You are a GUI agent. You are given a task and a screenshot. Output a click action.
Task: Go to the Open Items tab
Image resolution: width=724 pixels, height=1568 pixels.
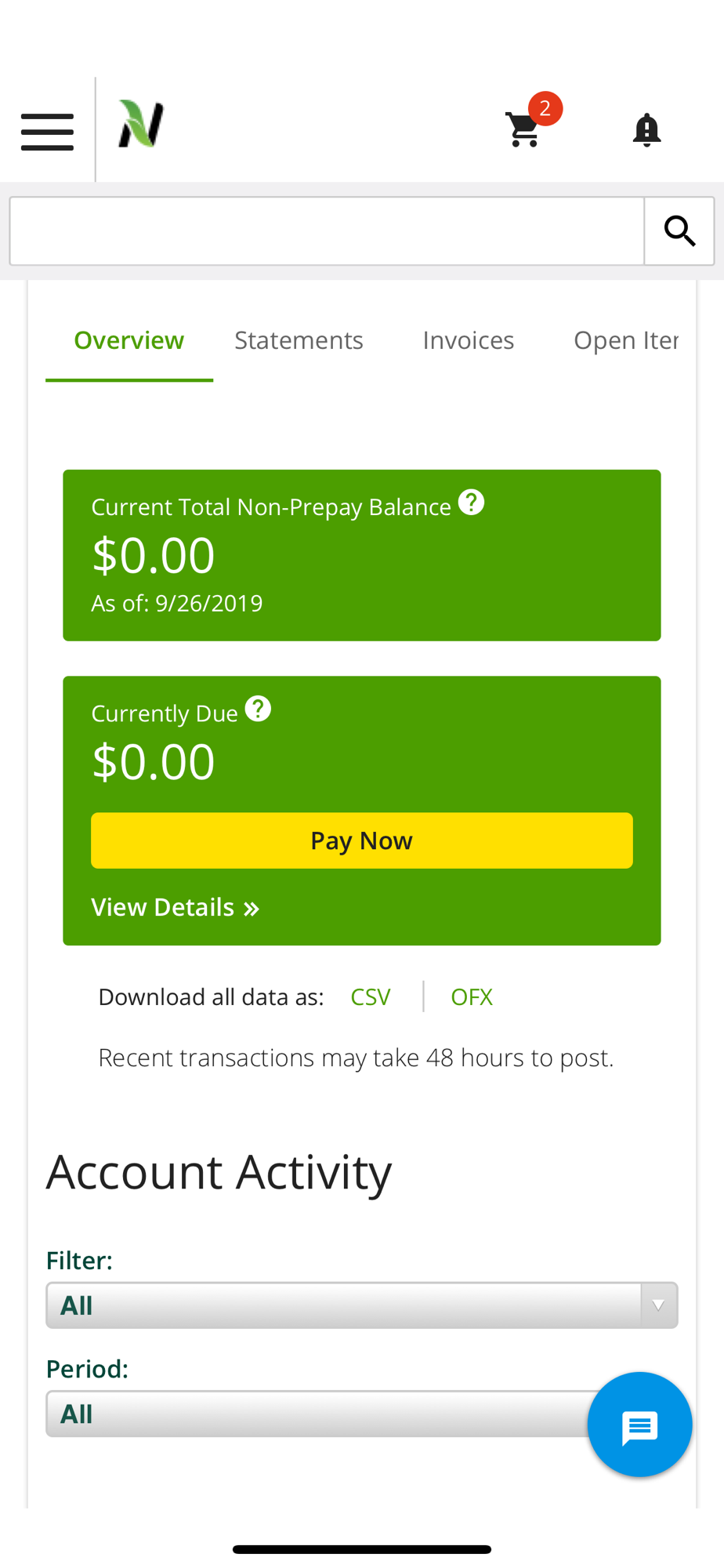coord(625,340)
